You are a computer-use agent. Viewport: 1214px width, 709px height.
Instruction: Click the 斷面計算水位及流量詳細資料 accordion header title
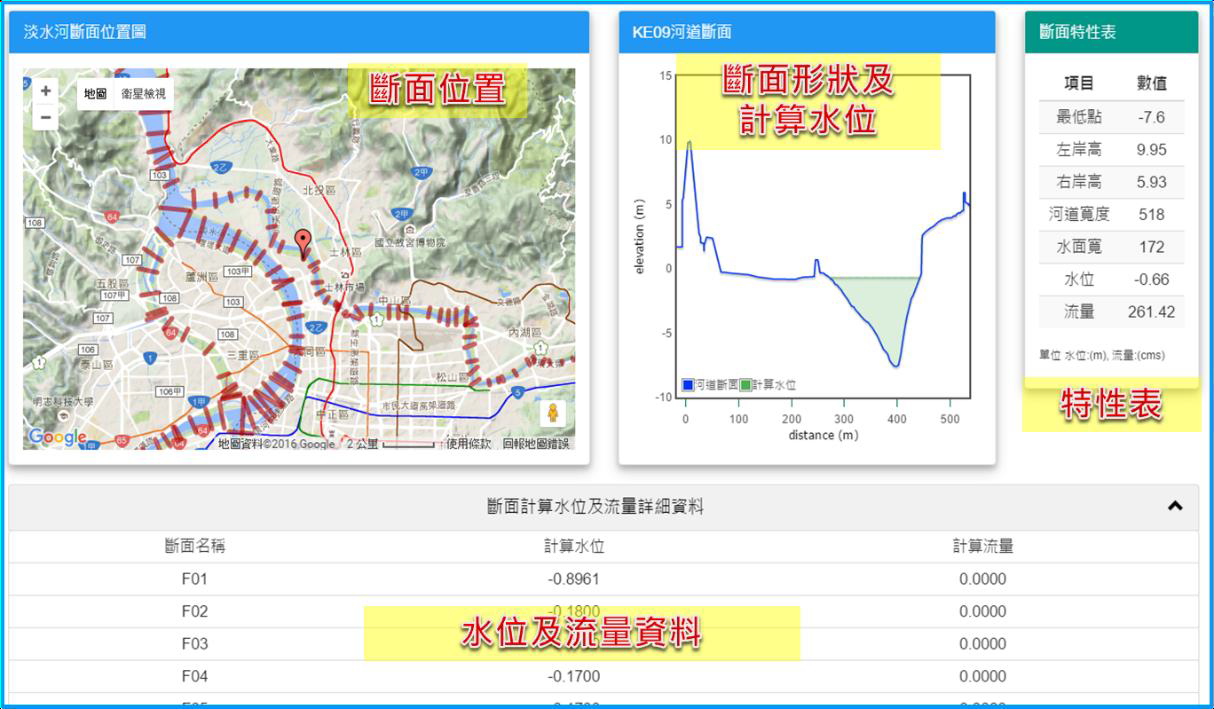point(595,507)
